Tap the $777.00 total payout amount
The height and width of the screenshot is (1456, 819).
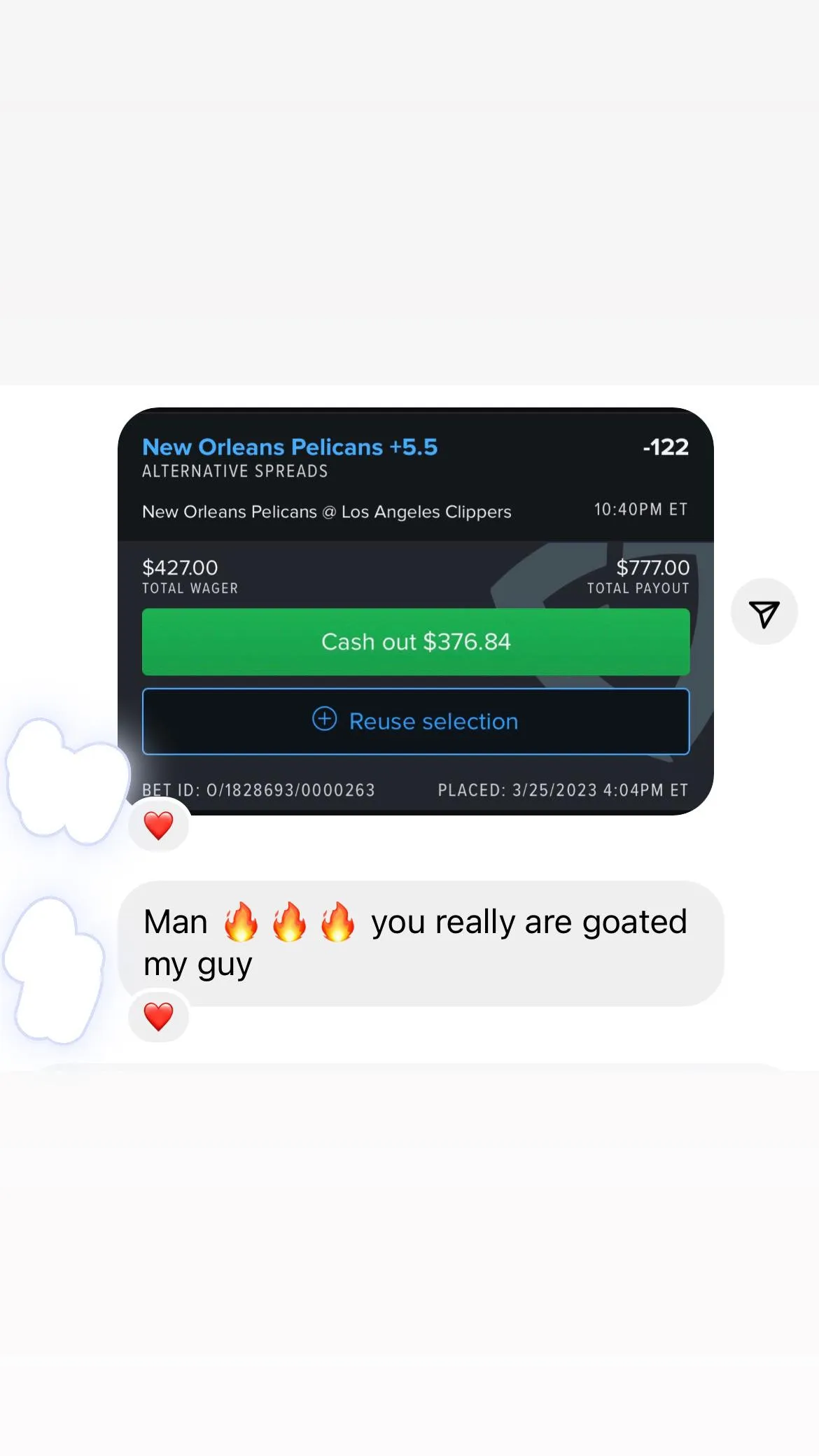click(x=652, y=567)
